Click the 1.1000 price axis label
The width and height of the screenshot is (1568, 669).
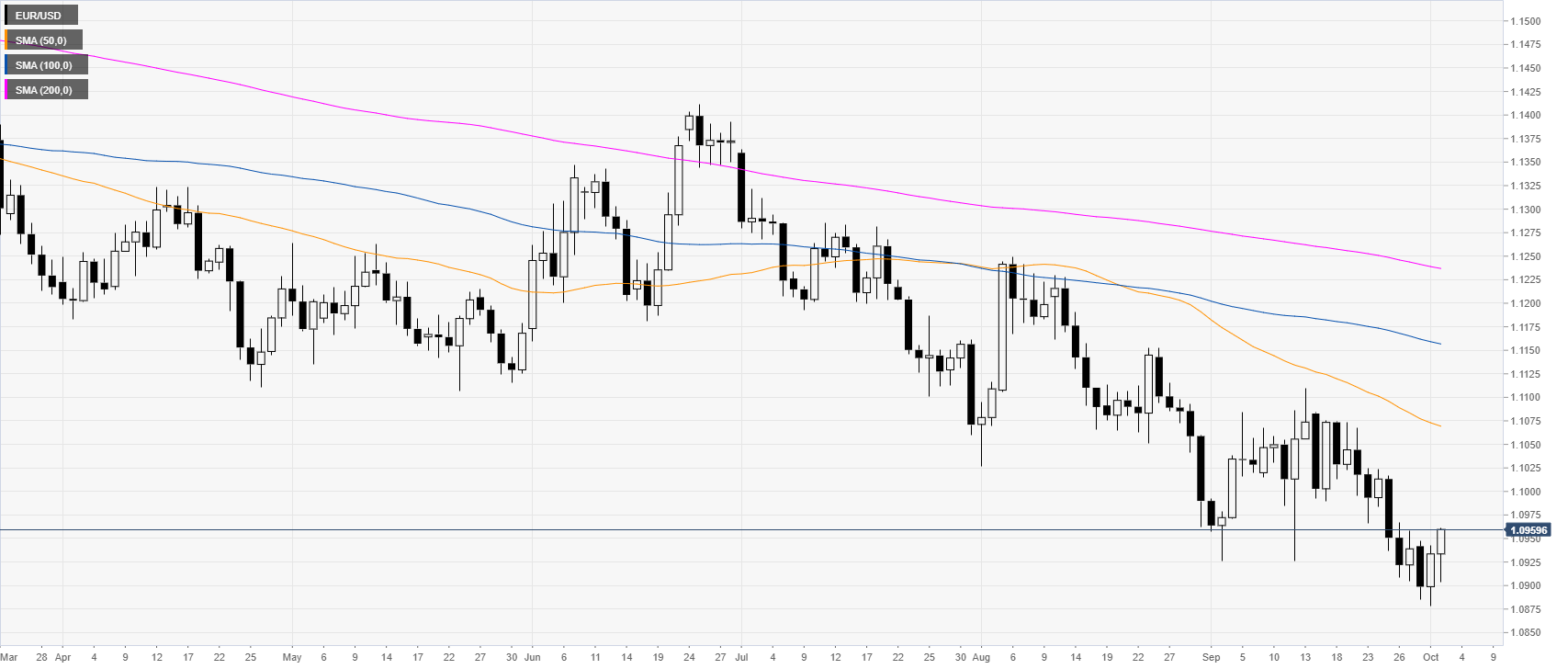click(1526, 492)
